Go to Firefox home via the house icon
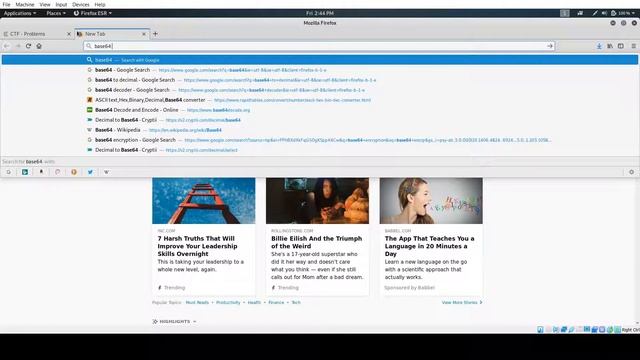This screenshot has height=360, width=640. (39, 46)
